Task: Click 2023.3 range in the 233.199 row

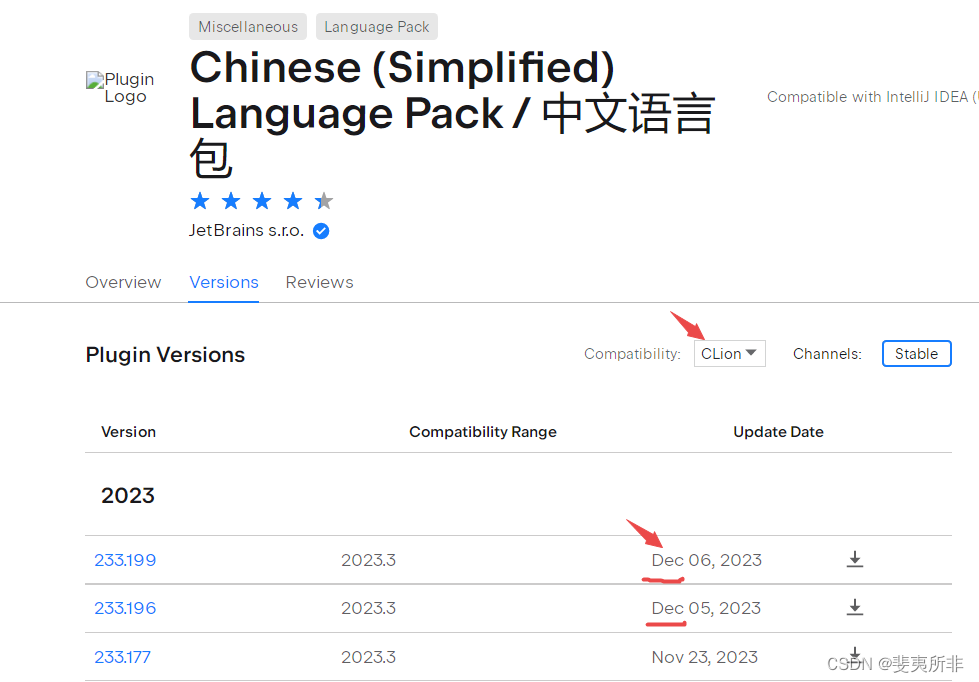Action: tap(368, 560)
